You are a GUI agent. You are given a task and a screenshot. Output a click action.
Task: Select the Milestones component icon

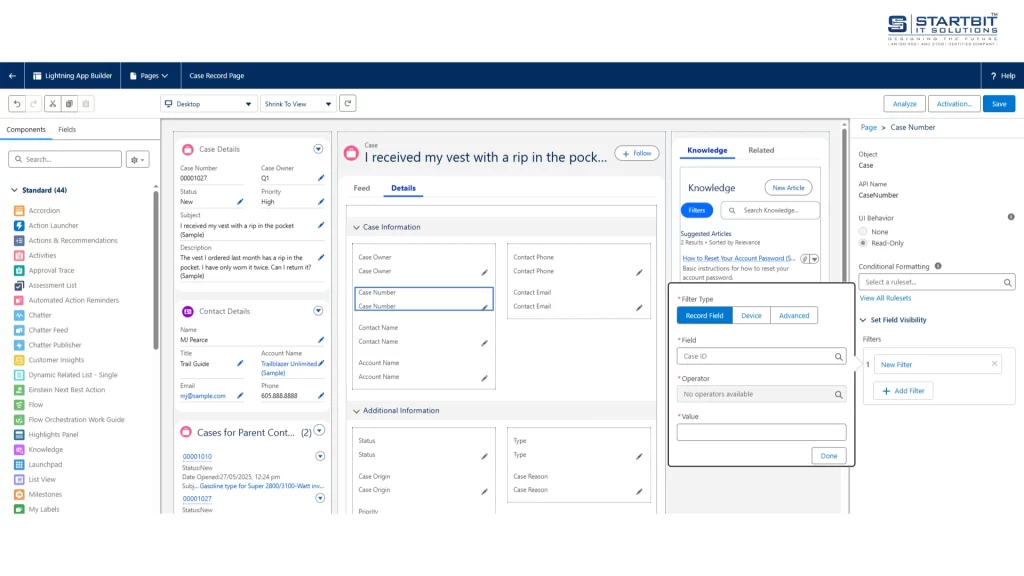tap(19, 494)
